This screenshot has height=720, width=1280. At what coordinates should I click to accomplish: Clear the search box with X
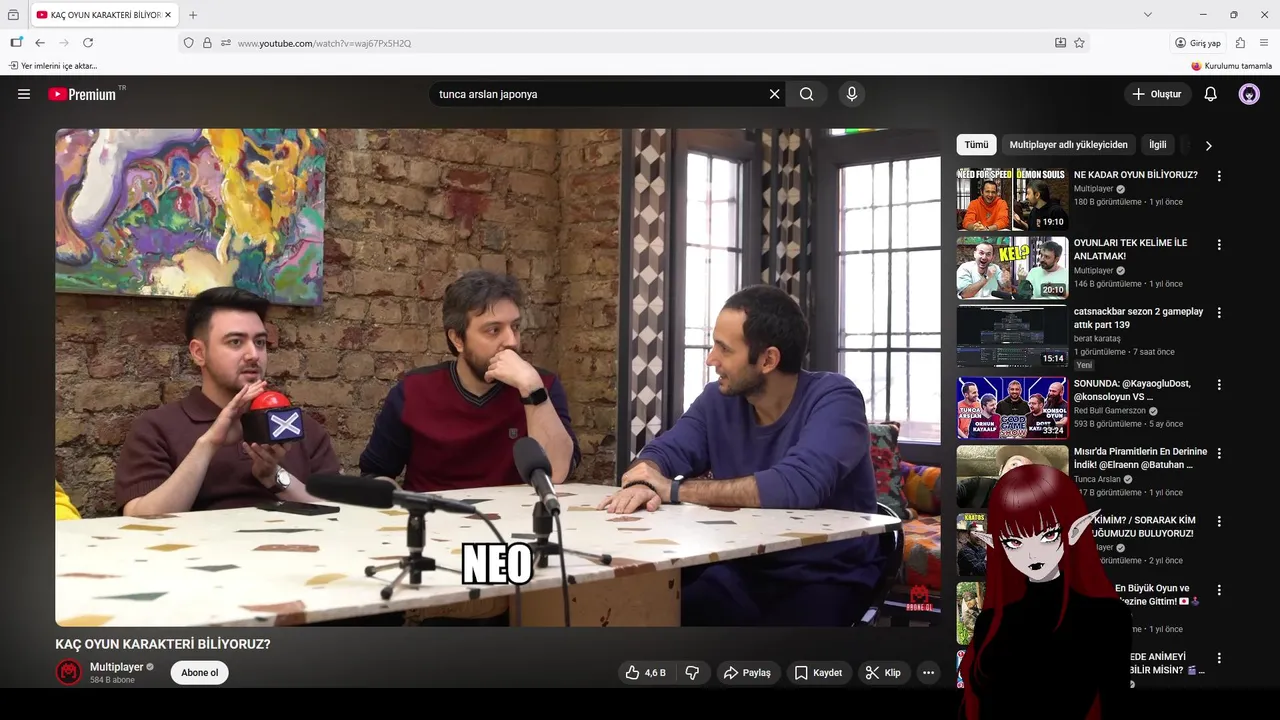click(x=774, y=94)
